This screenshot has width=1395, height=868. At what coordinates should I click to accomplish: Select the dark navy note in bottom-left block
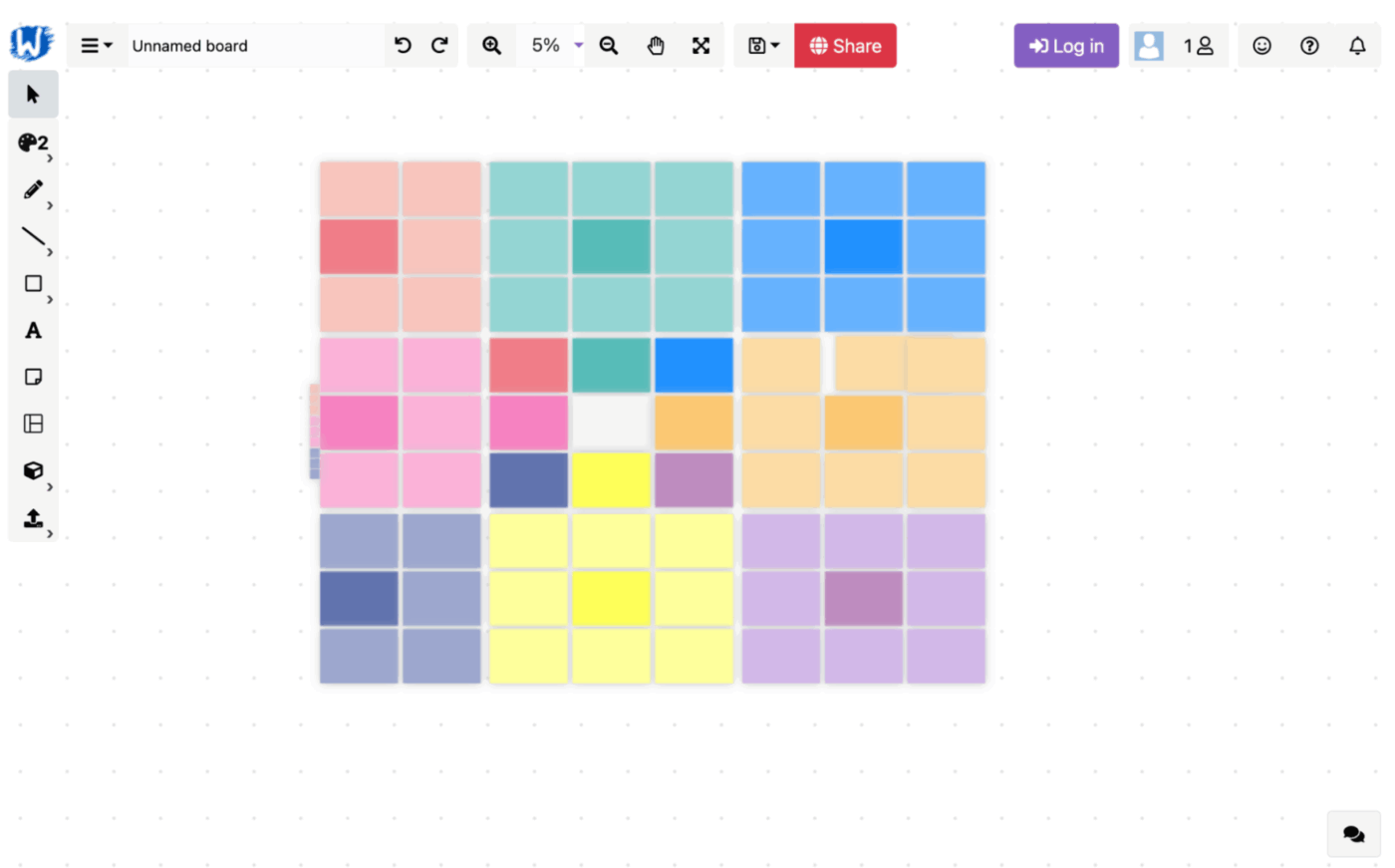[x=359, y=598]
